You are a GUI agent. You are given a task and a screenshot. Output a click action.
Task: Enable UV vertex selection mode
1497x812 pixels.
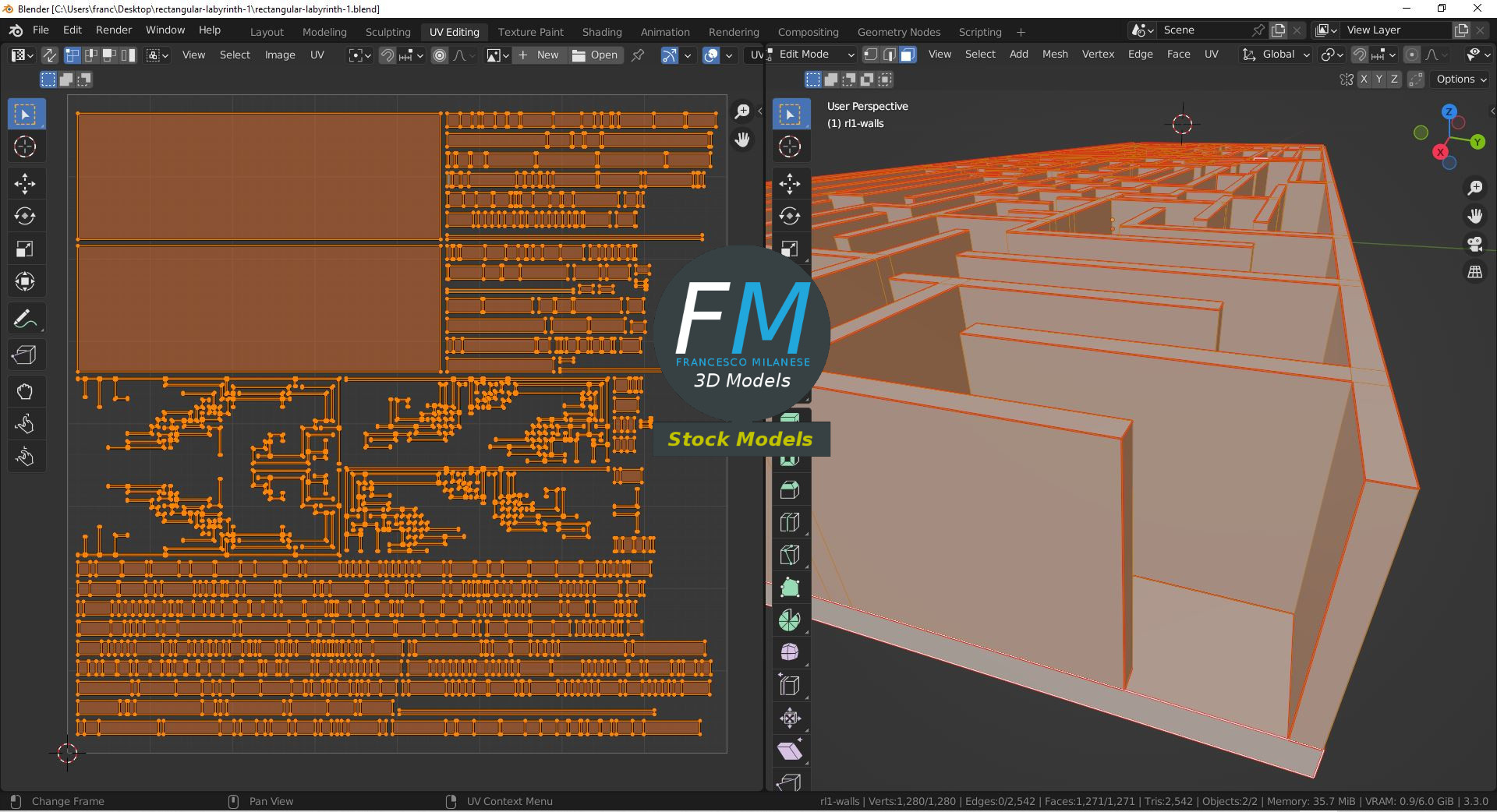point(72,55)
